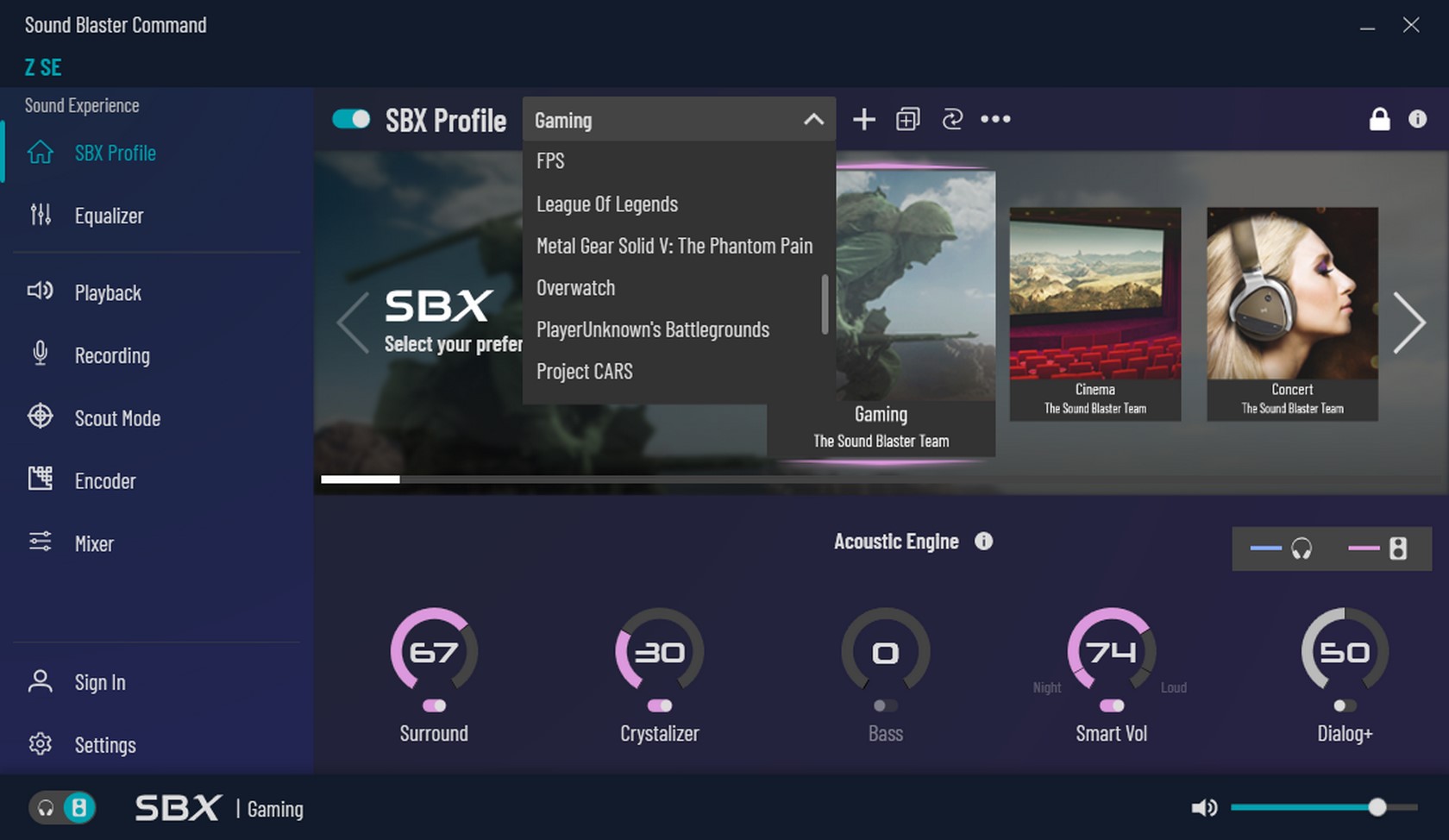Open the Equalizer page
This screenshot has height=840, width=1449.
(109, 216)
